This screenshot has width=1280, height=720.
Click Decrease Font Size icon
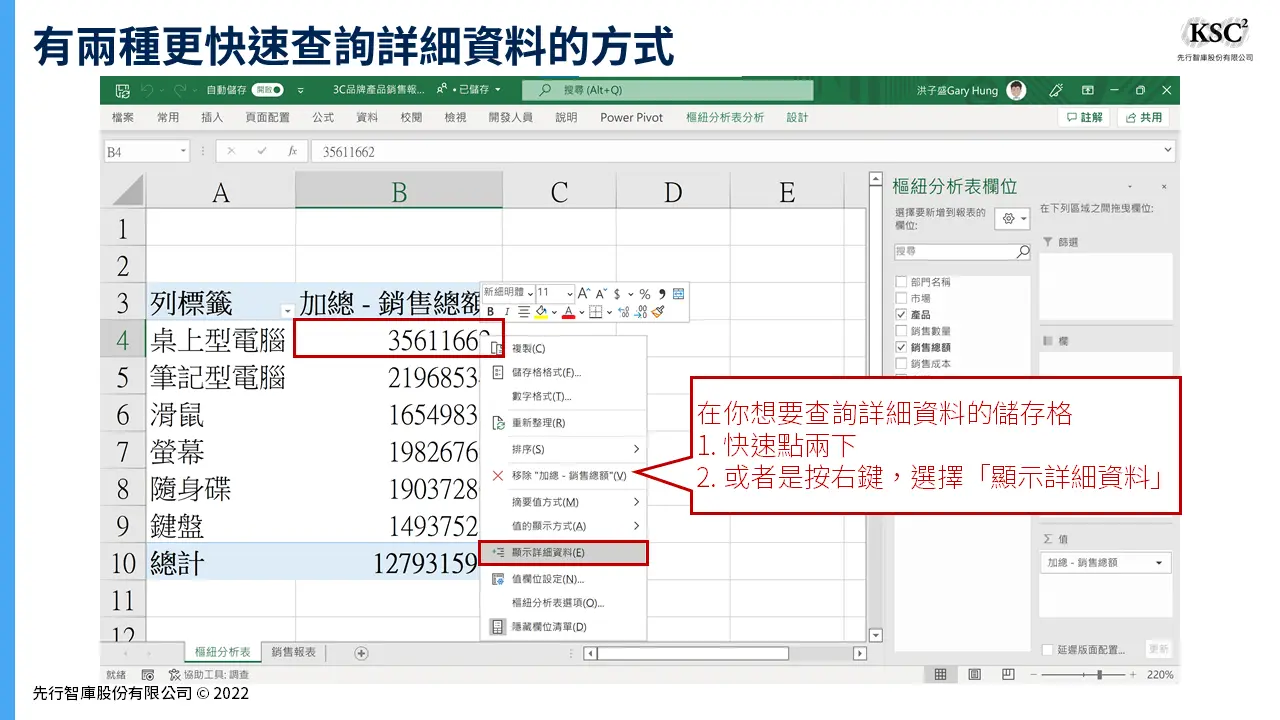click(601, 293)
